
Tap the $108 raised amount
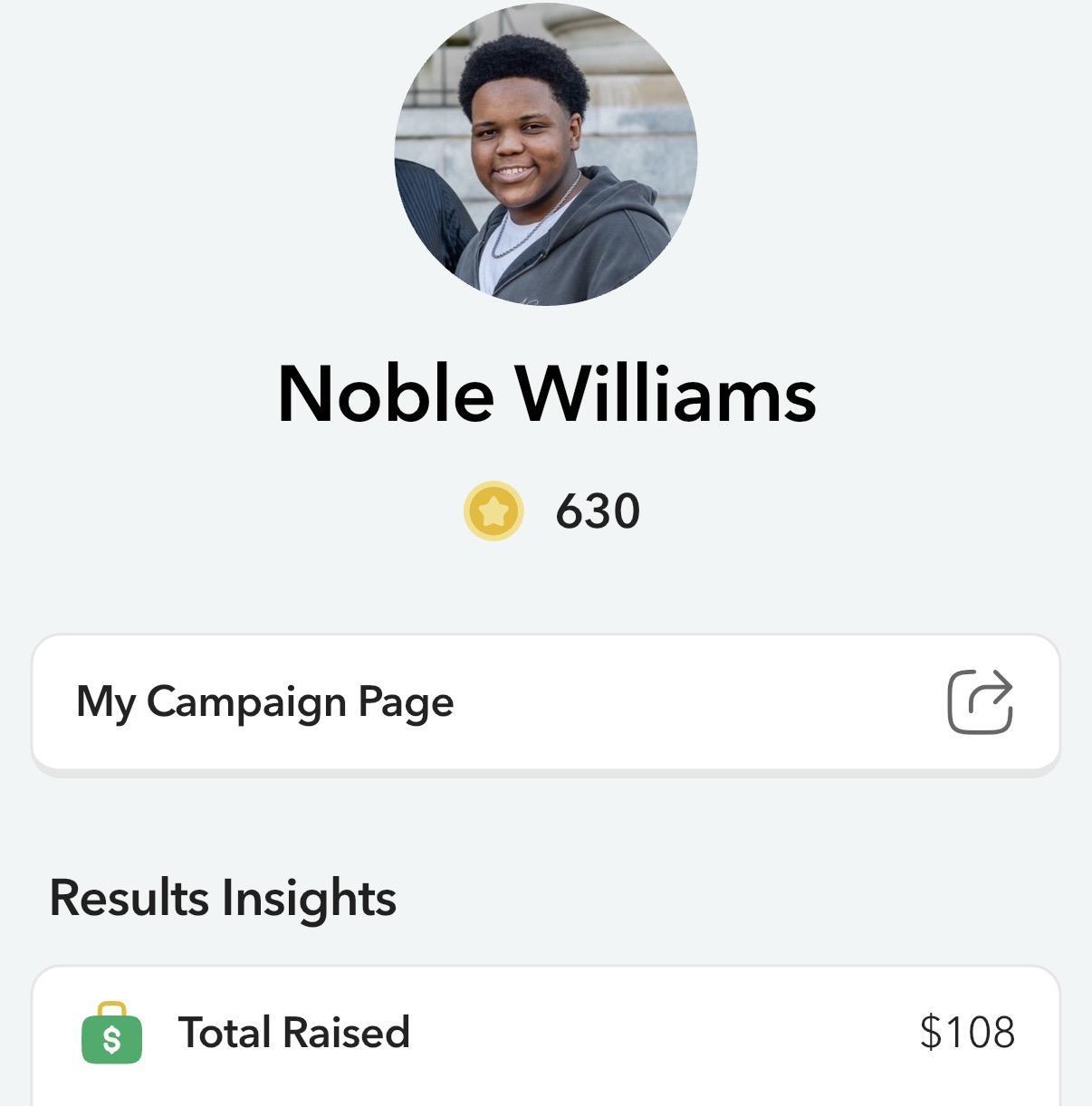coord(967,1033)
